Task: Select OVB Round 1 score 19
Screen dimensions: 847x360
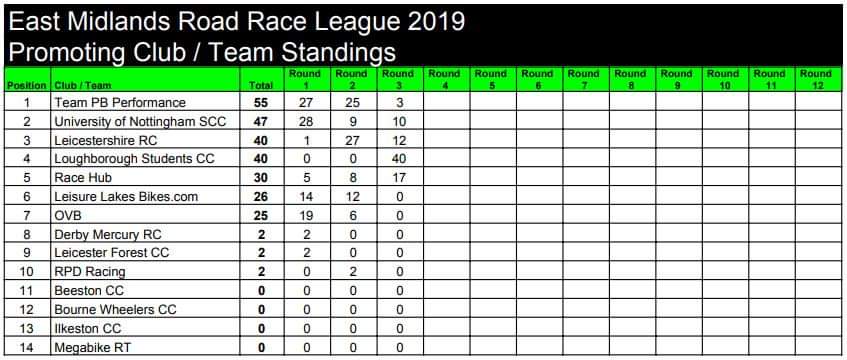Action: tap(306, 215)
